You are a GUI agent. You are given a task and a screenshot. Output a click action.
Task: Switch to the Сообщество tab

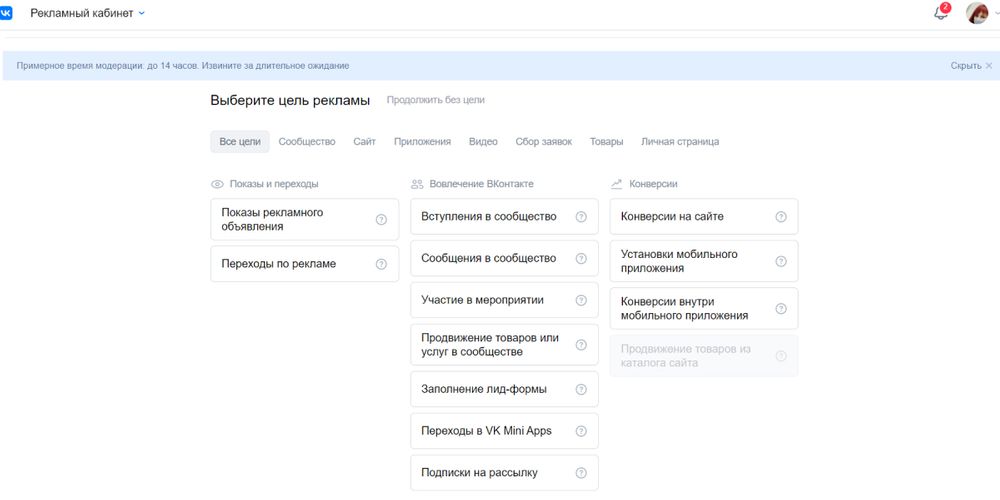click(307, 142)
